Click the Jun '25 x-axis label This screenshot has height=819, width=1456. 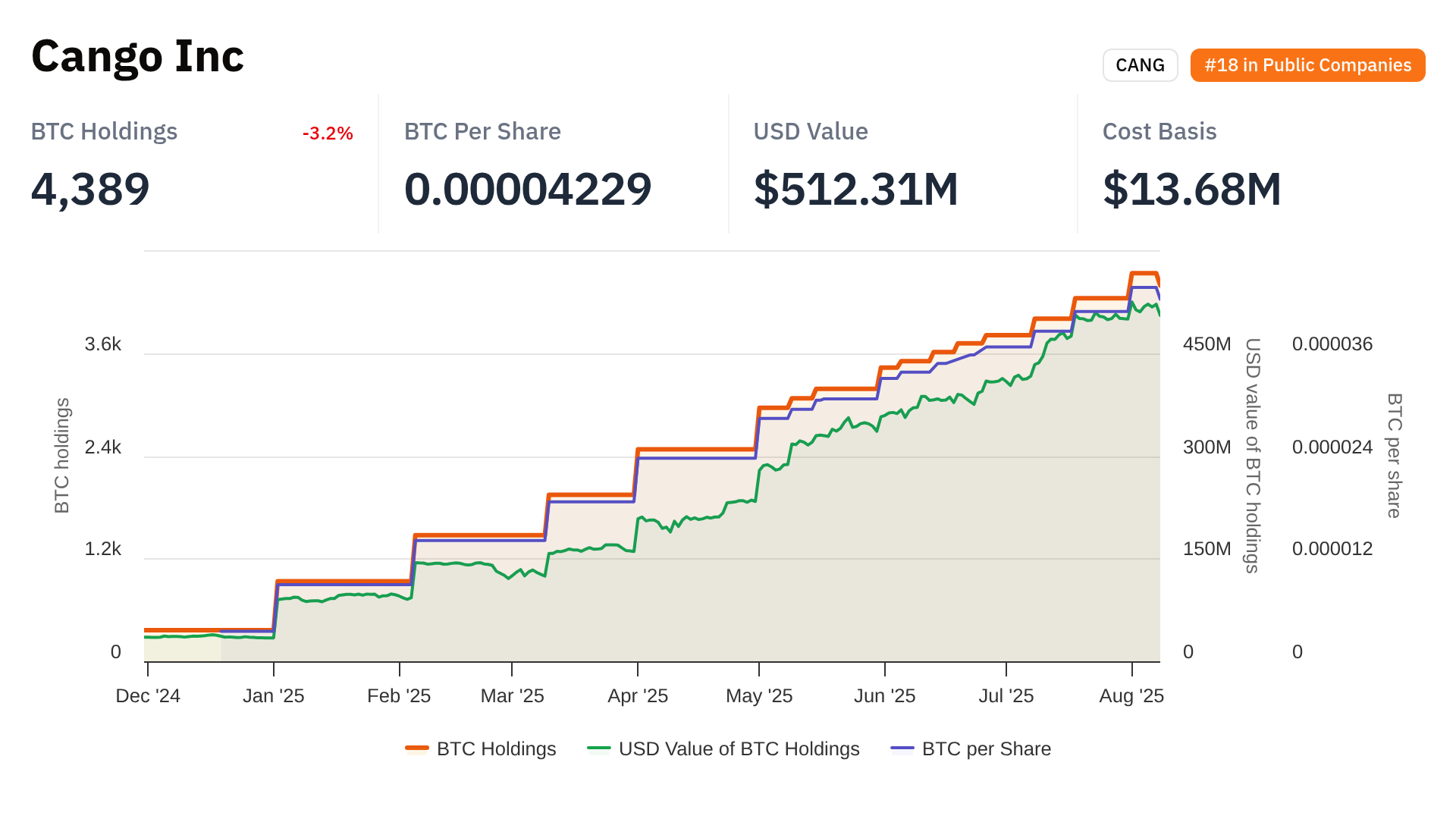tap(885, 696)
